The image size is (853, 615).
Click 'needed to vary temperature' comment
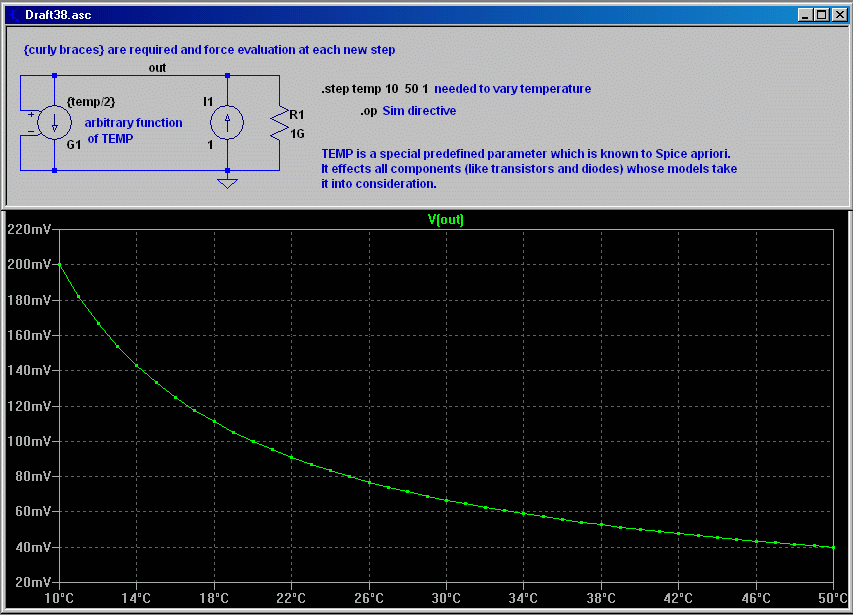pos(512,89)
